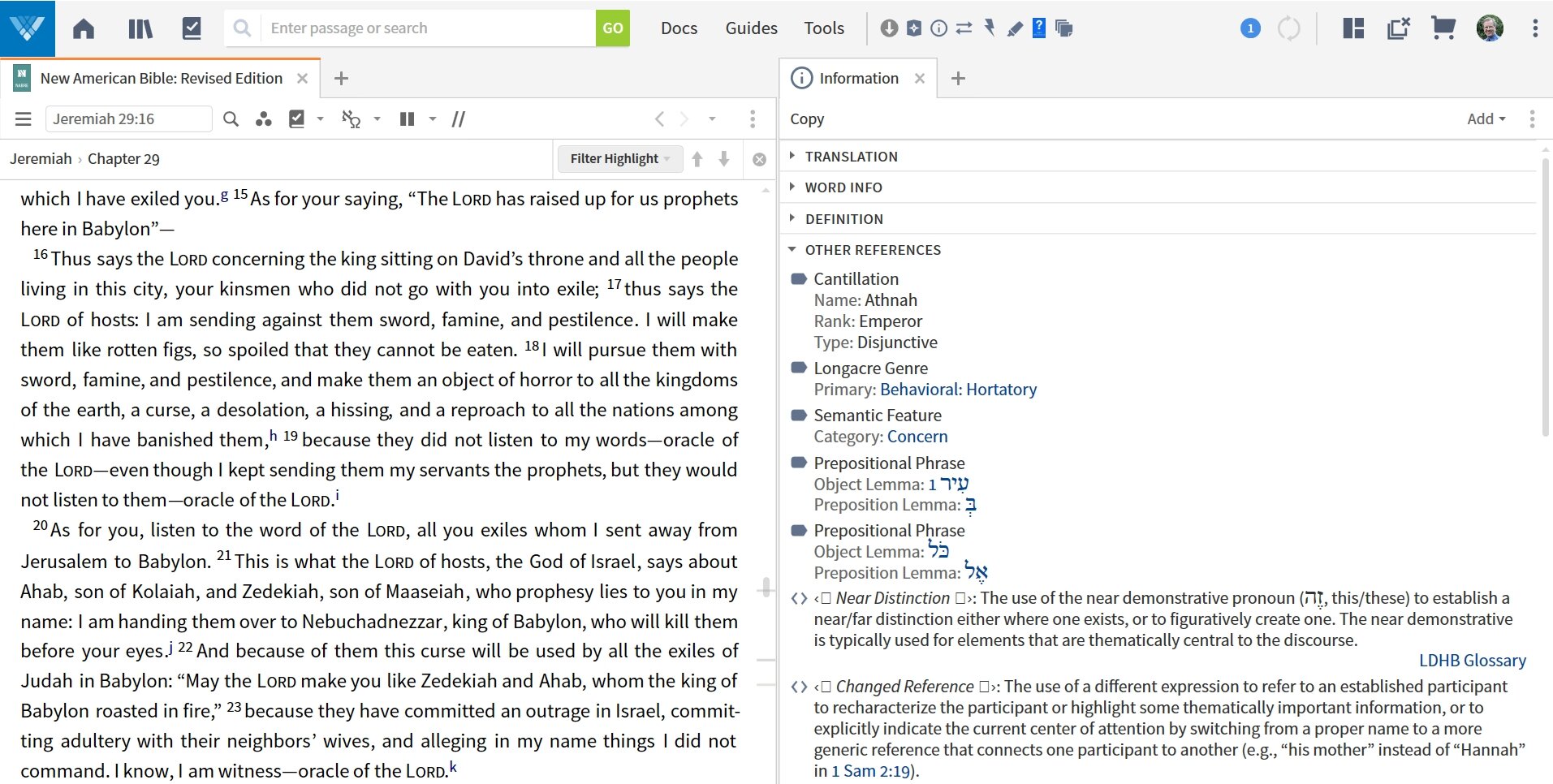Image resolution: width=1553 pixels, height=784 pixels.
Task: Open the columns options dropdown arrow
Action: pos(433,119)
